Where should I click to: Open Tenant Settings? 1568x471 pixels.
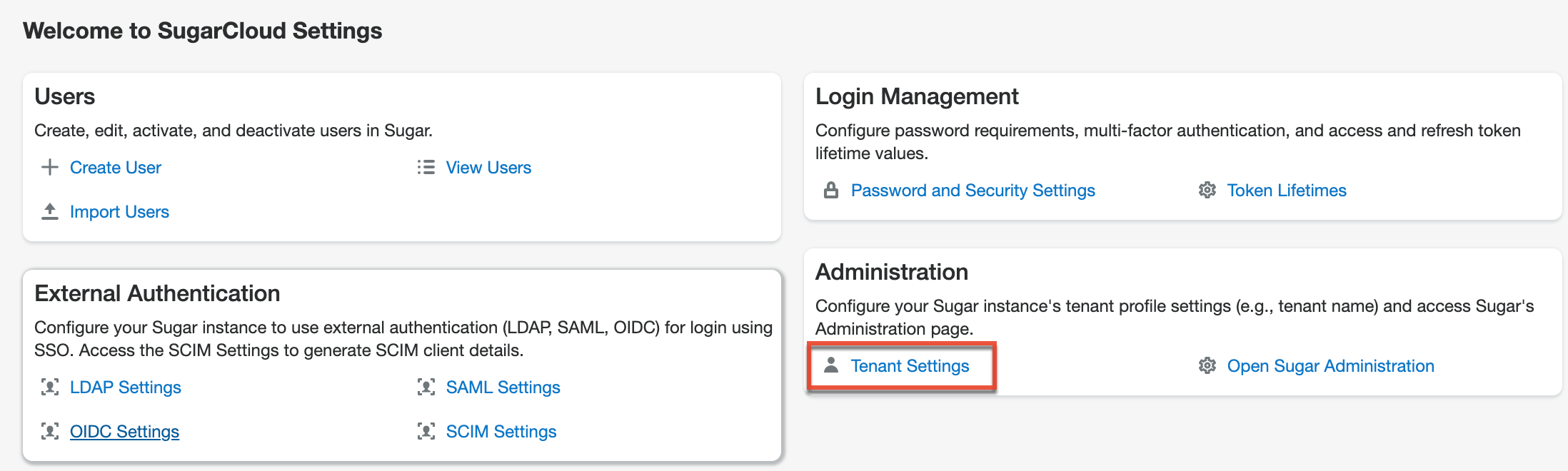tap(910, 366)
